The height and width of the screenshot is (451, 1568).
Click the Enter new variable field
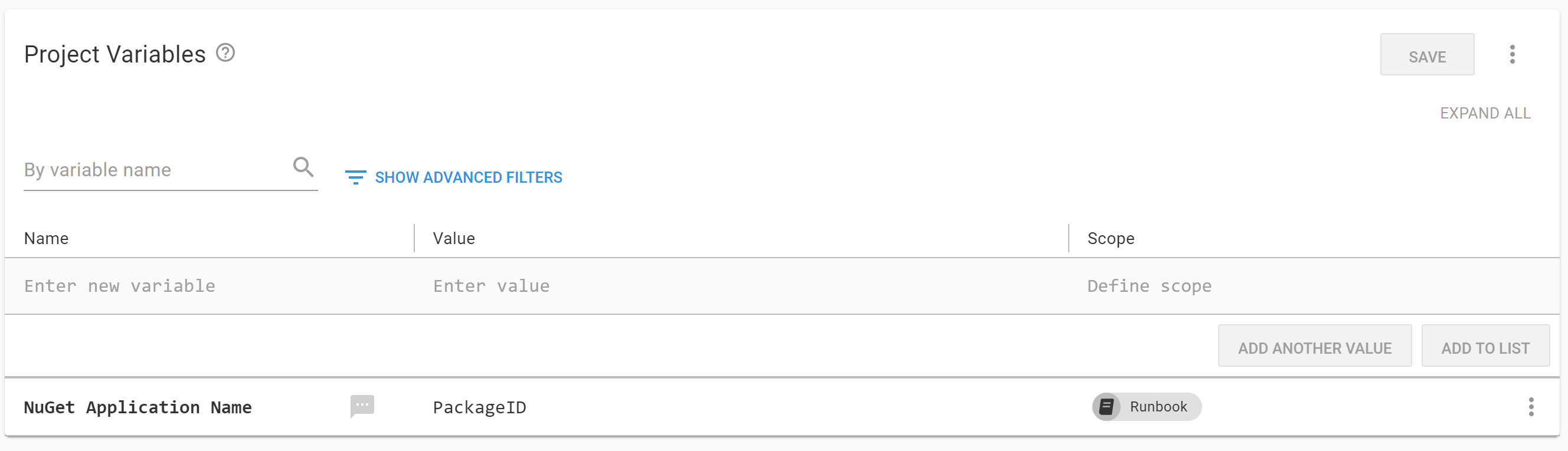pyautogui.click(x=119, y=286)
